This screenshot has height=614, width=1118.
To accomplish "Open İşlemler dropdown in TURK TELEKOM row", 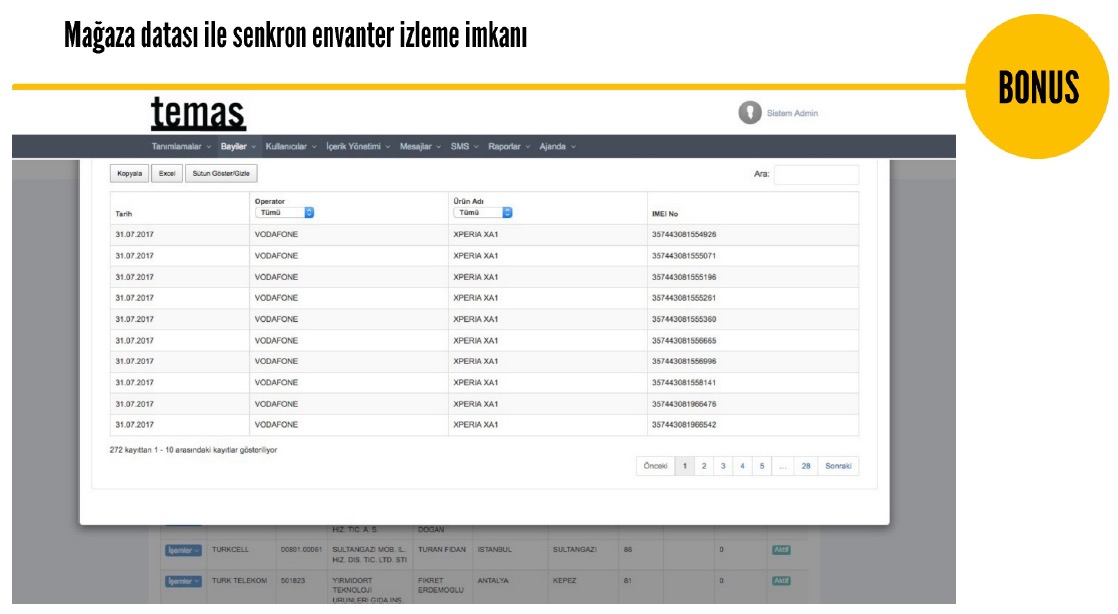I will [x=183, y=581].
